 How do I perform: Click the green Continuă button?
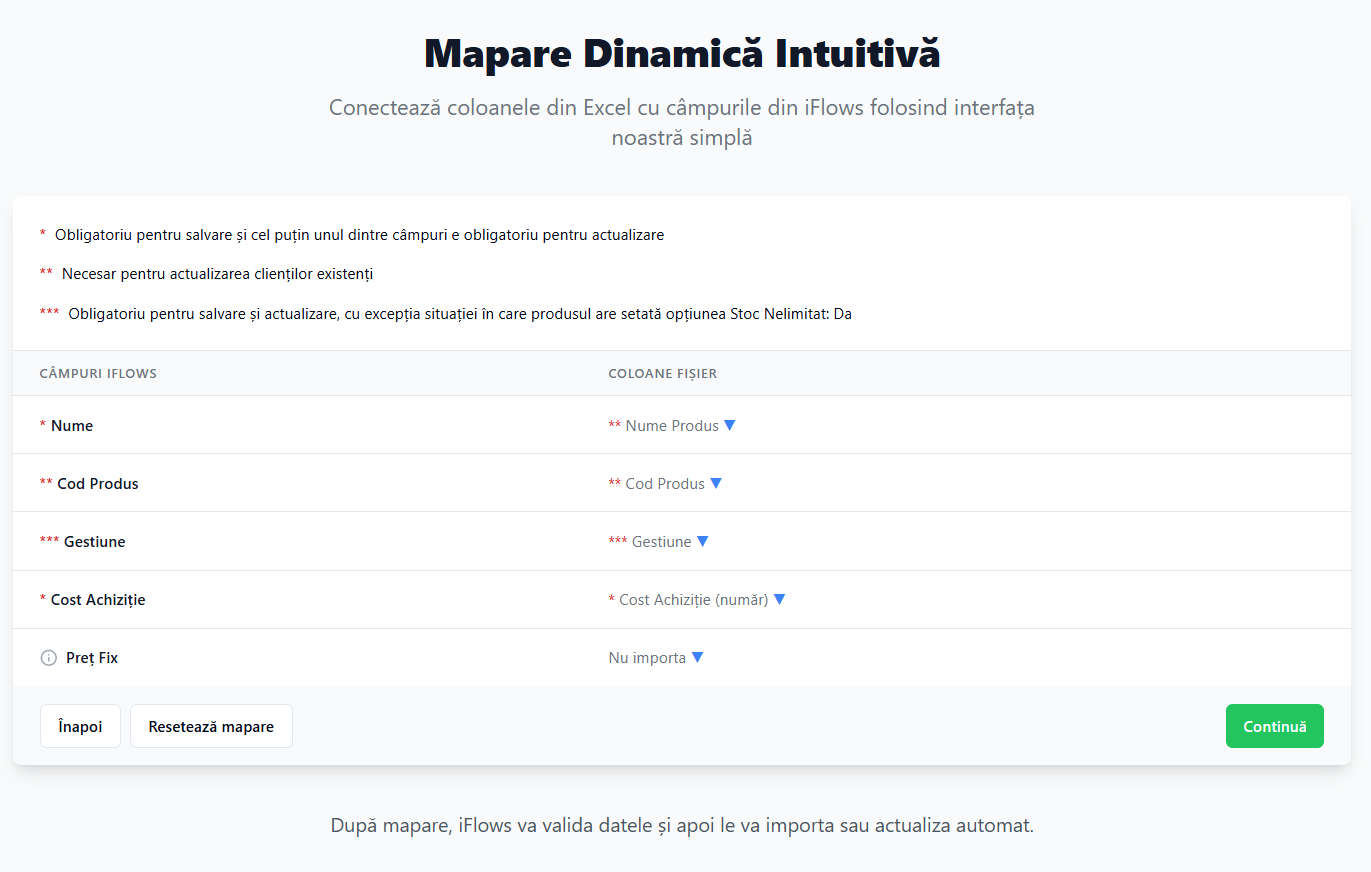(1274, 726)
